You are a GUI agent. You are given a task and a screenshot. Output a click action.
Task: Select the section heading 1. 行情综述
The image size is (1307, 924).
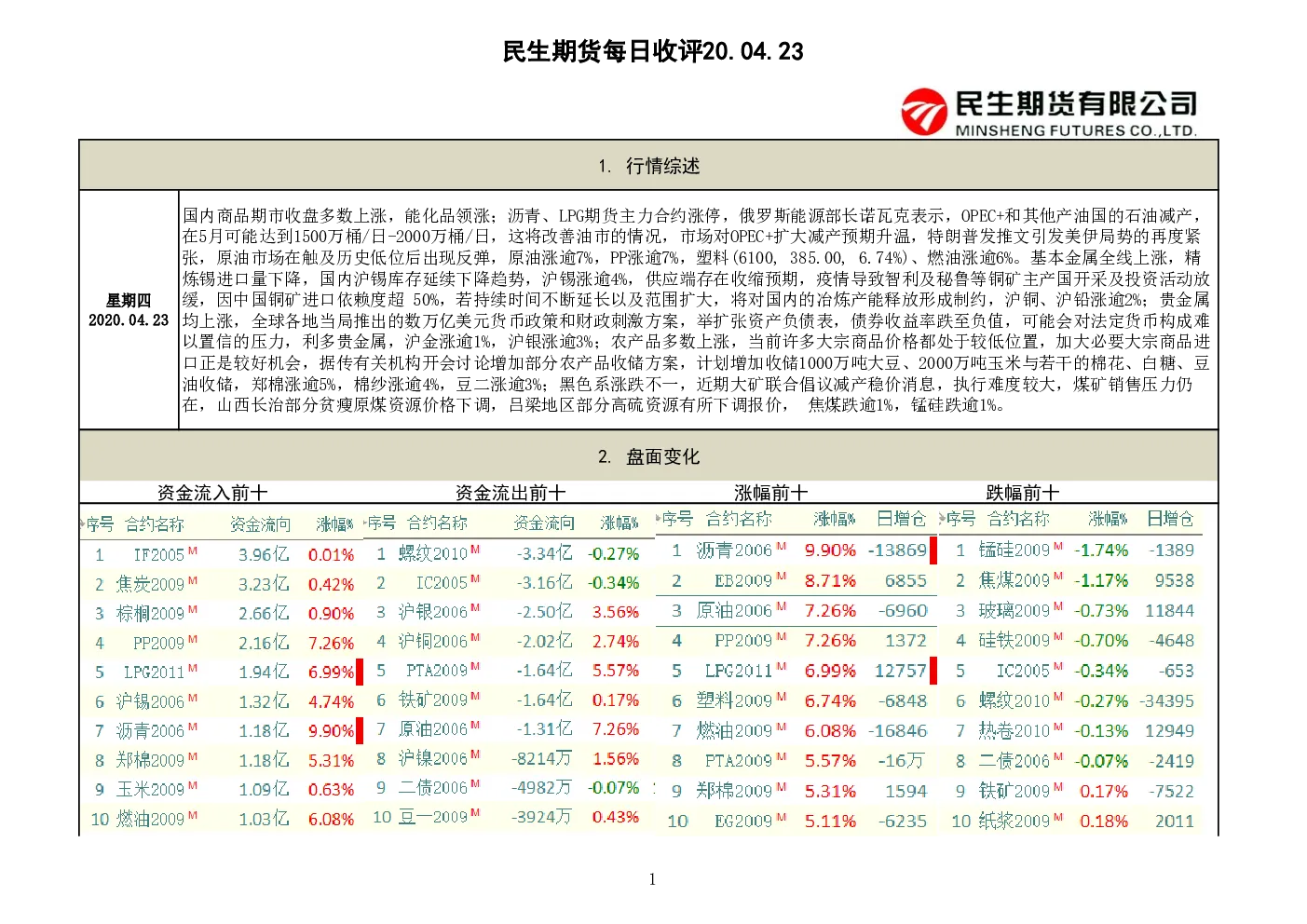[x=649, y=166]
